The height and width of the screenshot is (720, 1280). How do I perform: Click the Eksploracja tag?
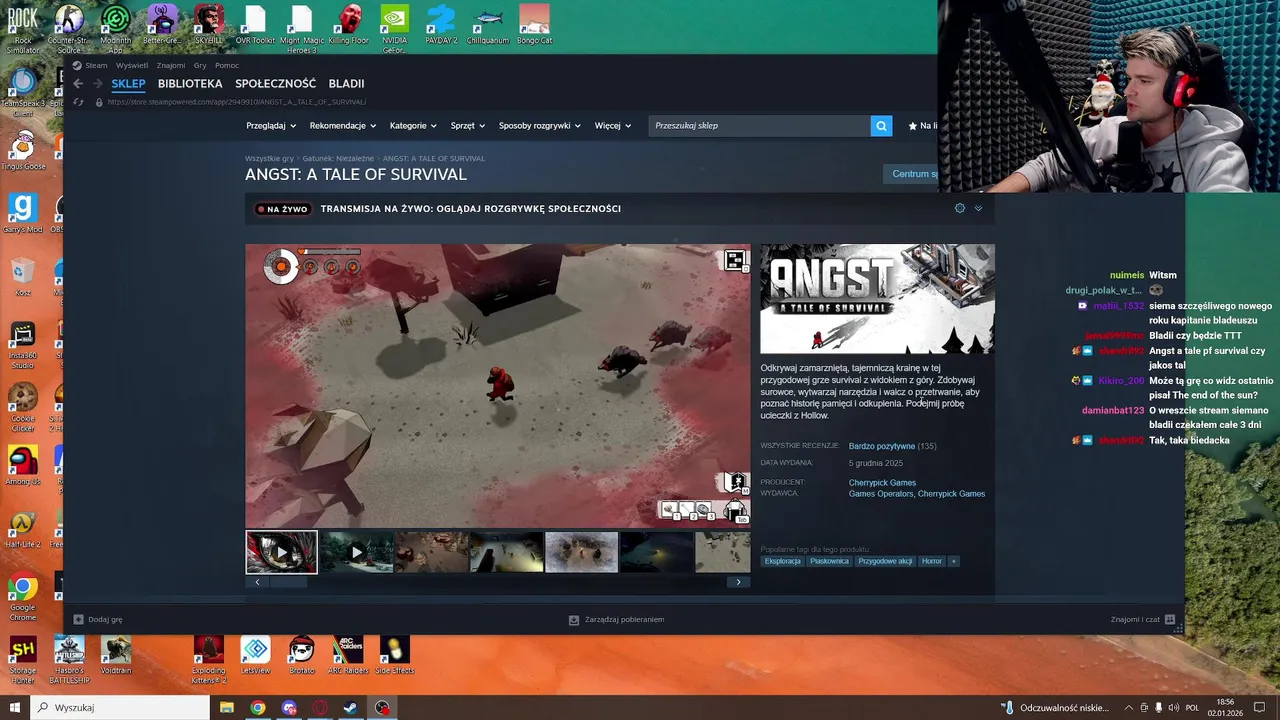(783, 561)
